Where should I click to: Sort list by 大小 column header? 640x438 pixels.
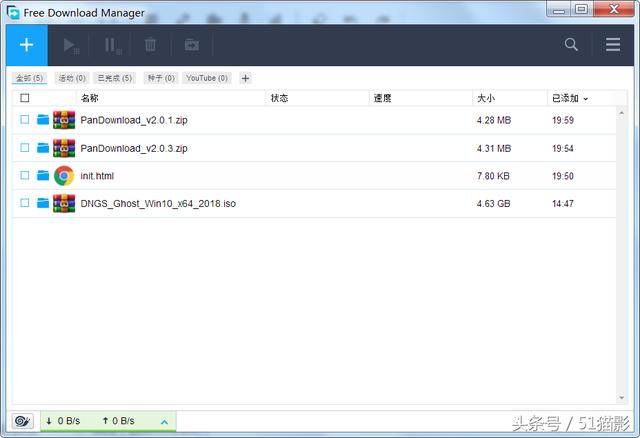[486, 98]
